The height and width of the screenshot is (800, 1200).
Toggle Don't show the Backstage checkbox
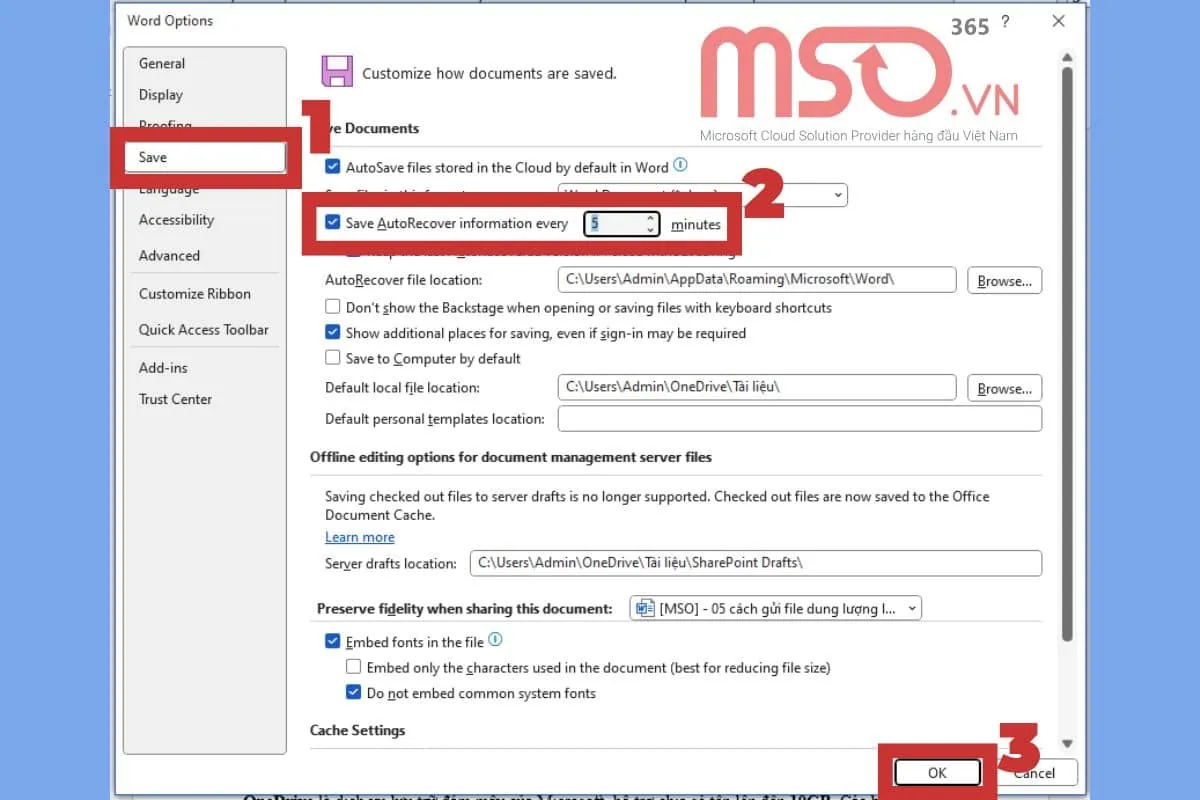pyautogui.click(x=332, y=307)
